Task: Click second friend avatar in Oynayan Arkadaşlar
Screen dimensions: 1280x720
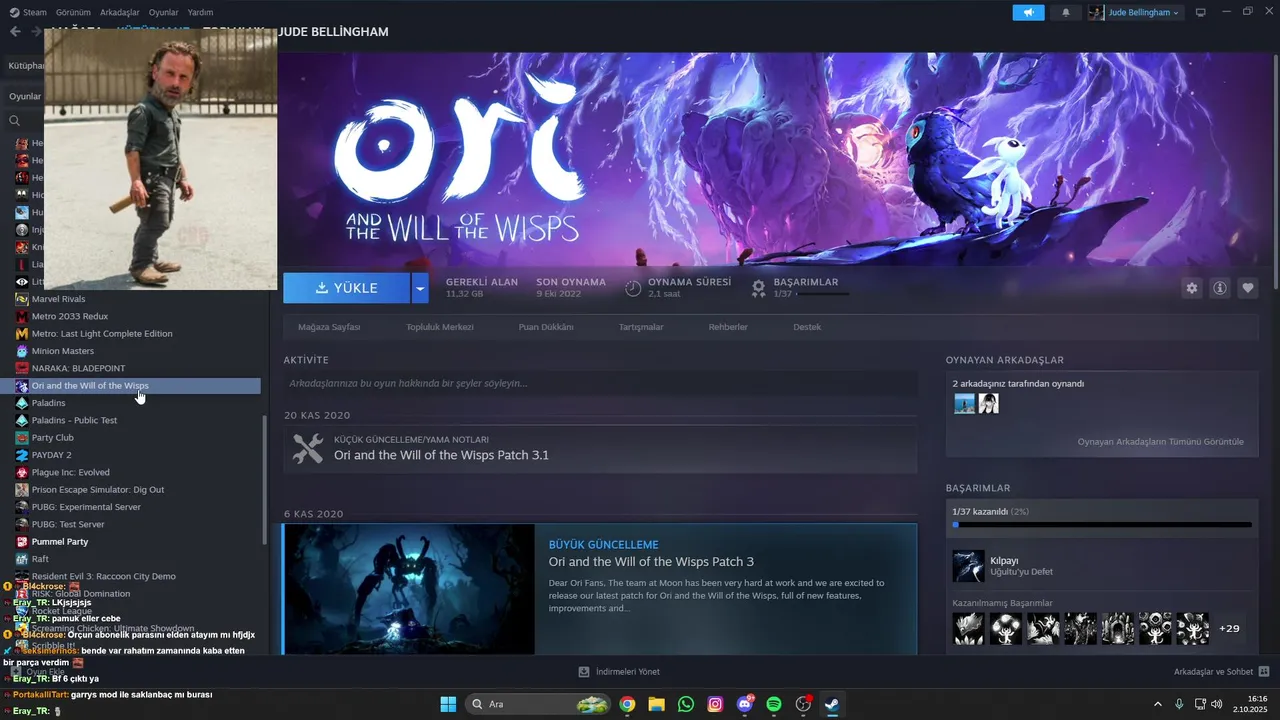Action: [x=988, y=403]
